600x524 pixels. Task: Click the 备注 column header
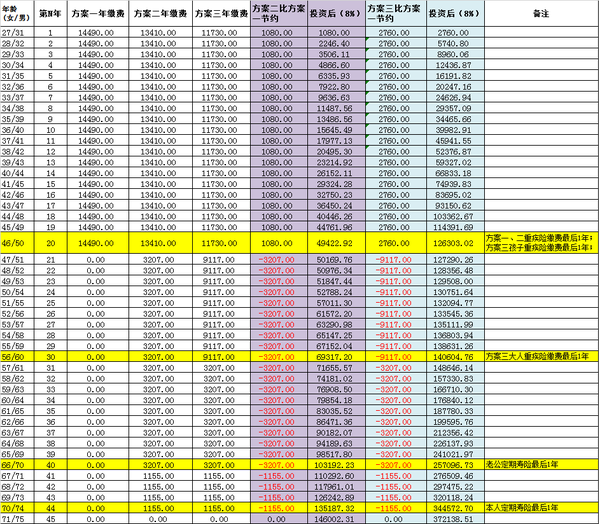541,14
